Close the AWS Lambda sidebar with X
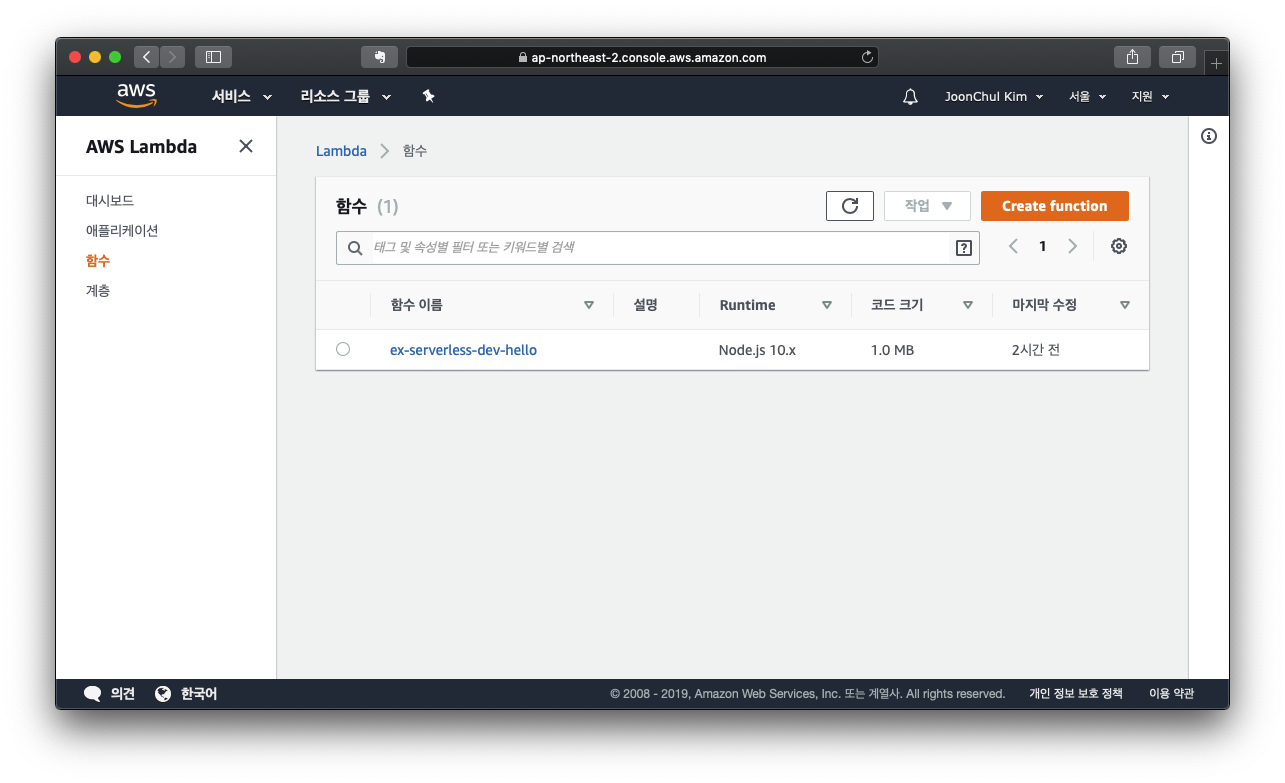The height and width of the screenshot is (783, 1285). (246, 146)
